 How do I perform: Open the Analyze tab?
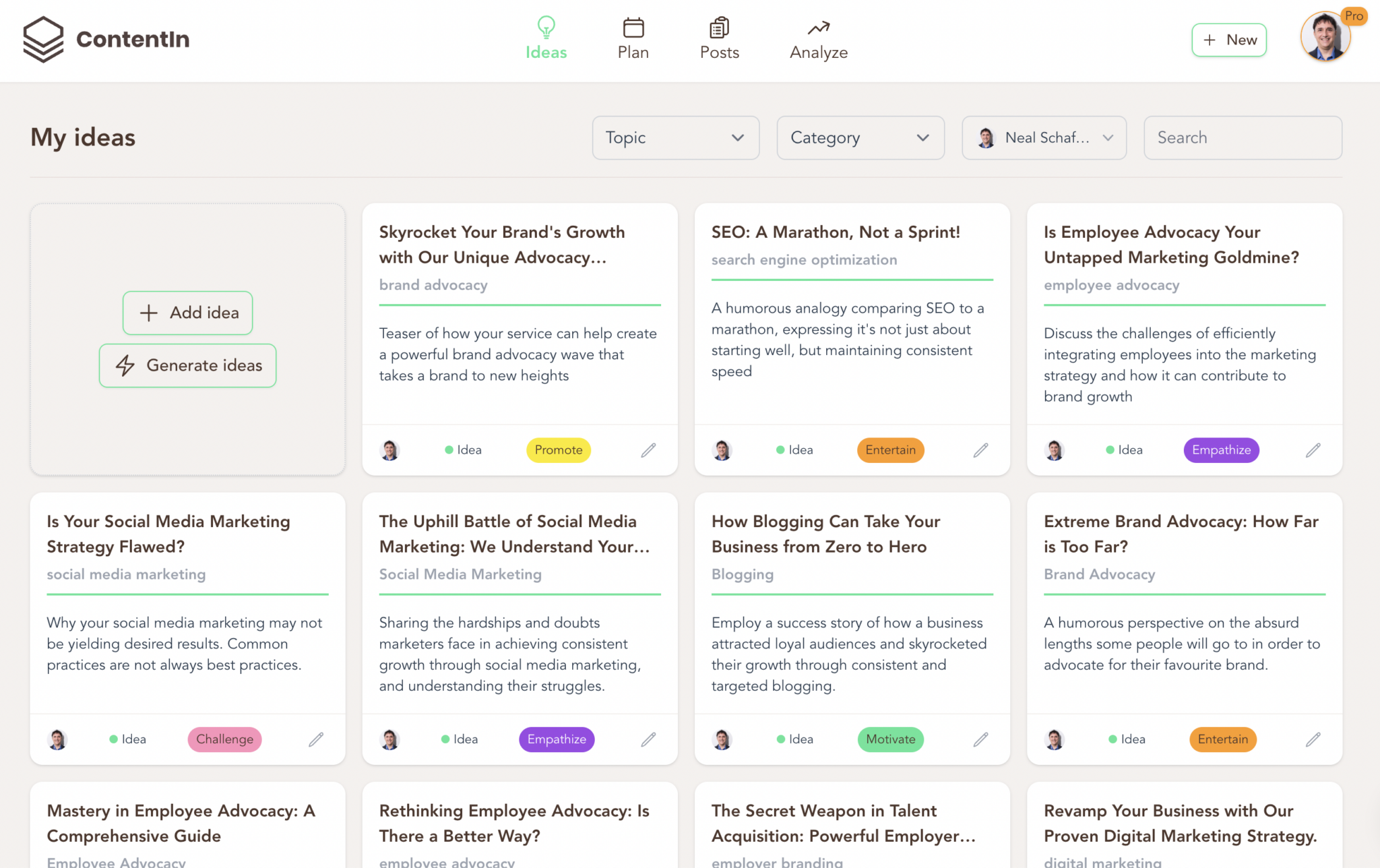click(818, 38)
